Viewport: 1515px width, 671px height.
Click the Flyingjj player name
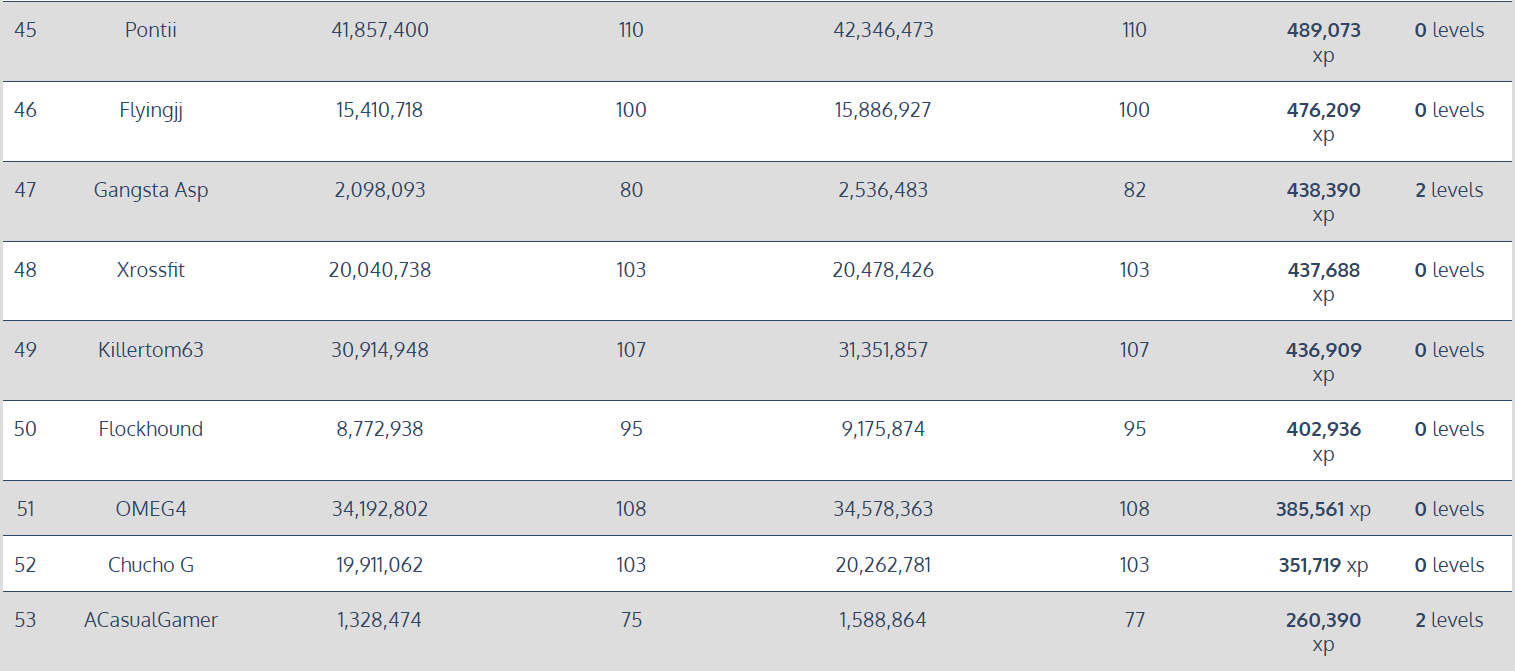coord(151,110)
